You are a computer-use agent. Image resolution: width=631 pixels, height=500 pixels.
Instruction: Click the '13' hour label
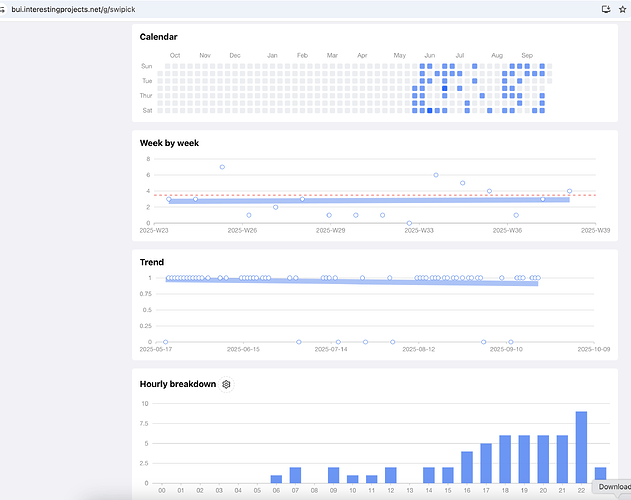coord(410,491)
